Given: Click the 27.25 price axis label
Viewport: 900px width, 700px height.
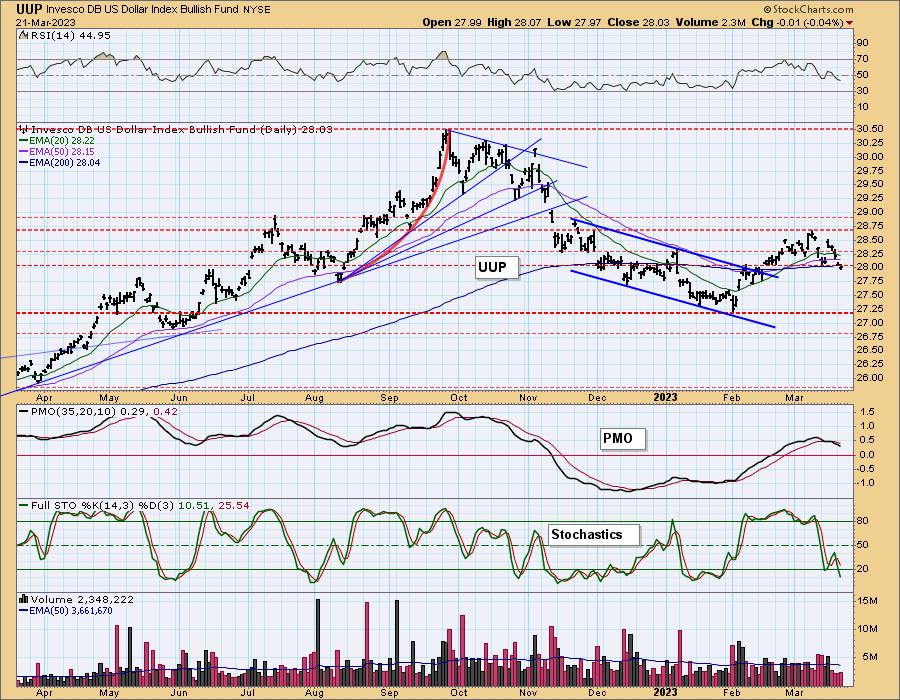Looking at the screenshot, I should coord(870,309).
